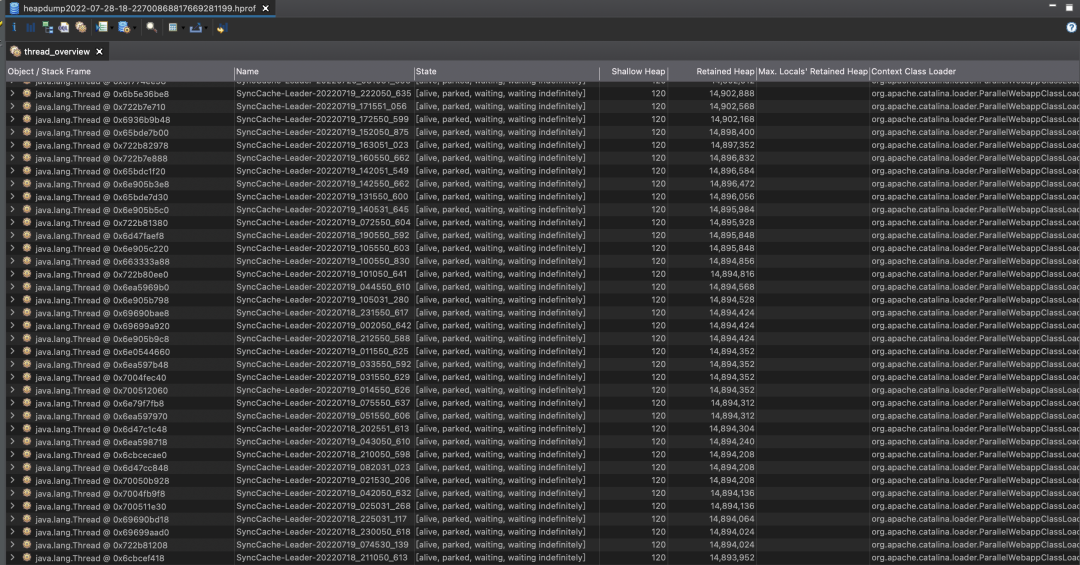1080x565 pixels.
Task: Open dropdown arrow beside Export icon
Action: click(206, 28)
